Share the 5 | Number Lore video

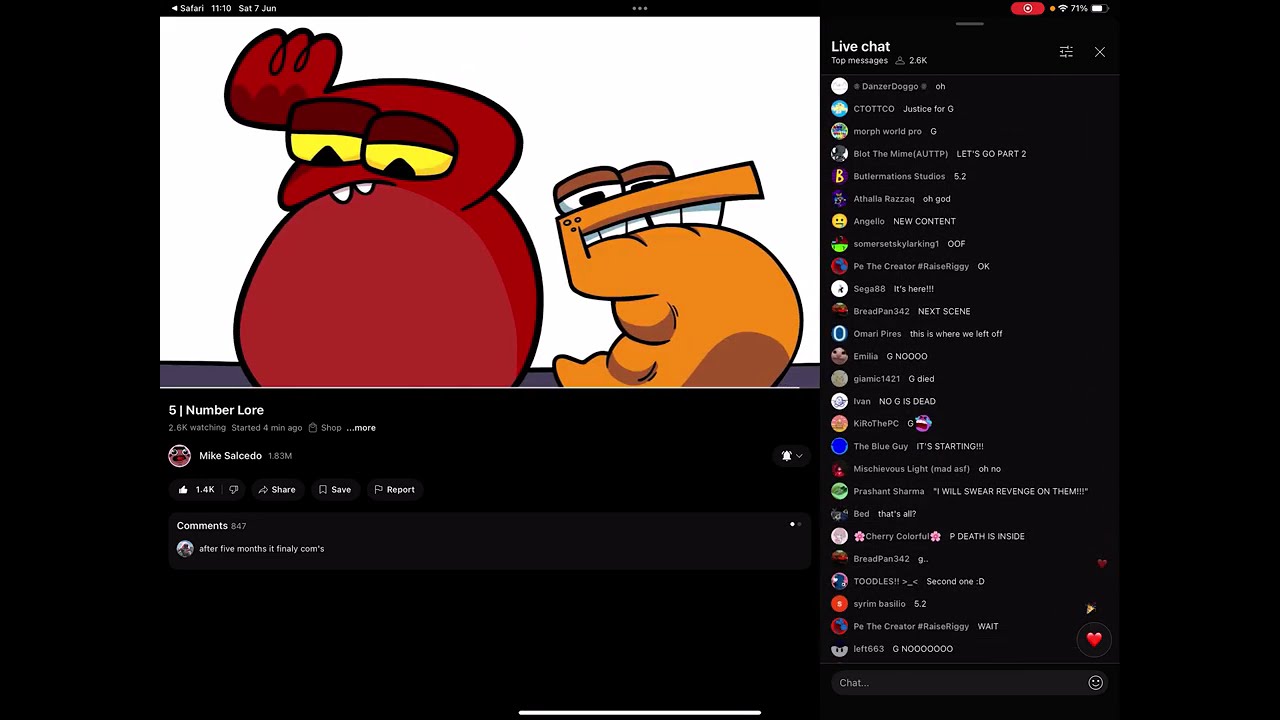[x=277, y=490]
